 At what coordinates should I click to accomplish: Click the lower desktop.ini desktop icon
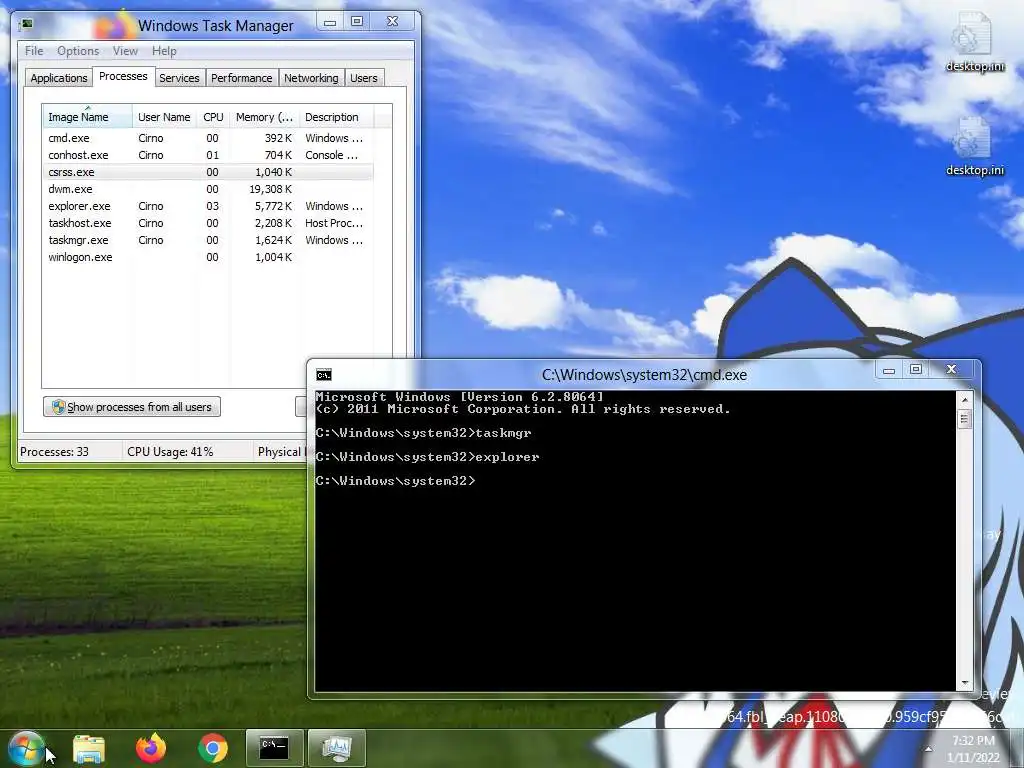tap(974, 147)
